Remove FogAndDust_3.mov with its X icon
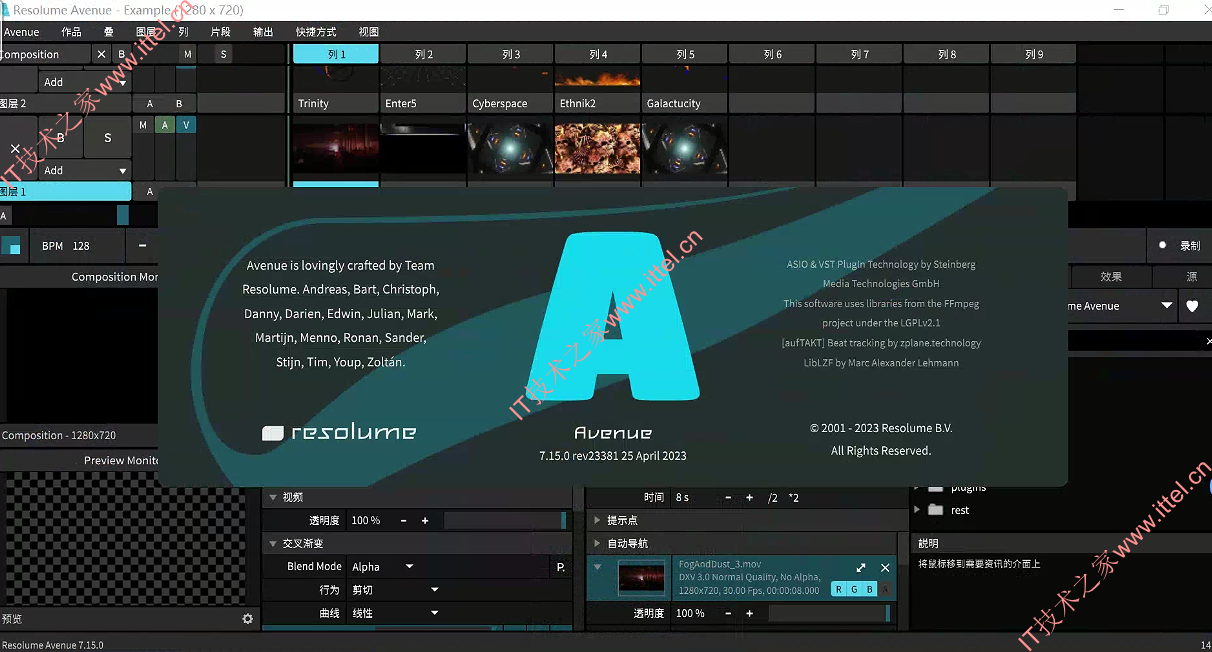1212x652 pixels. (x=885, y=567)
